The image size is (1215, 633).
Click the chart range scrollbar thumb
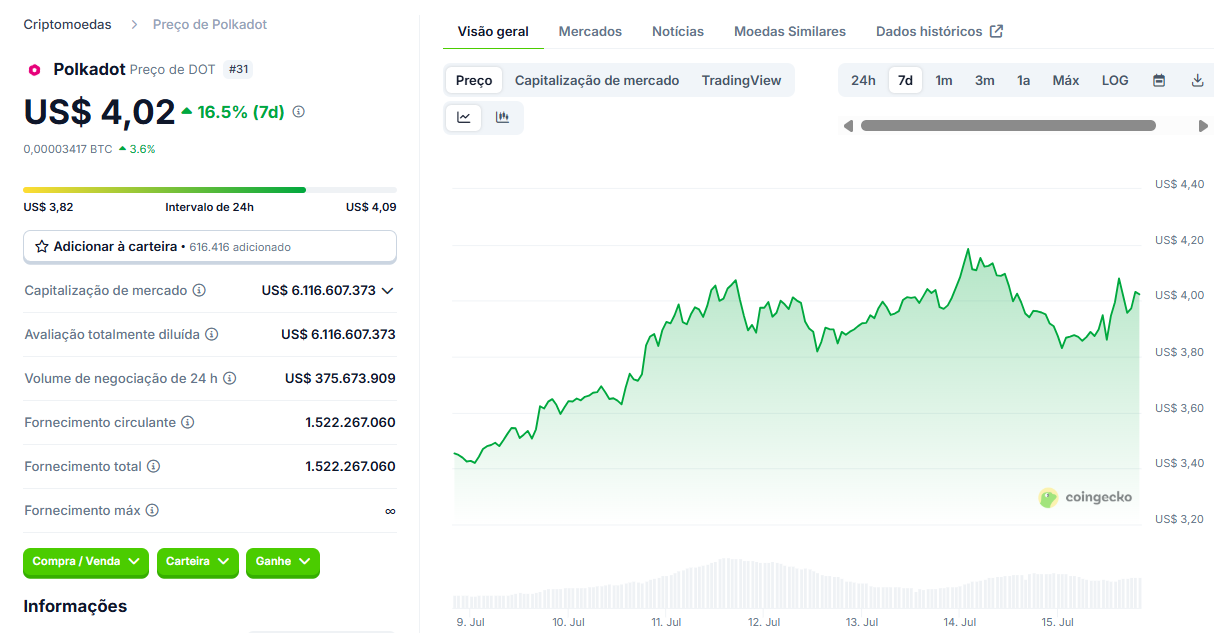(x=1008, y=126)
